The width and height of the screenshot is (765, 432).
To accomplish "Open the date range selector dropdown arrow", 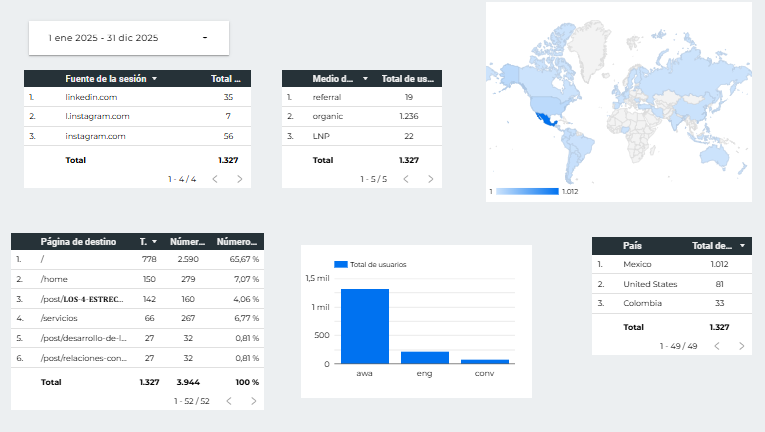I will 205,38.
